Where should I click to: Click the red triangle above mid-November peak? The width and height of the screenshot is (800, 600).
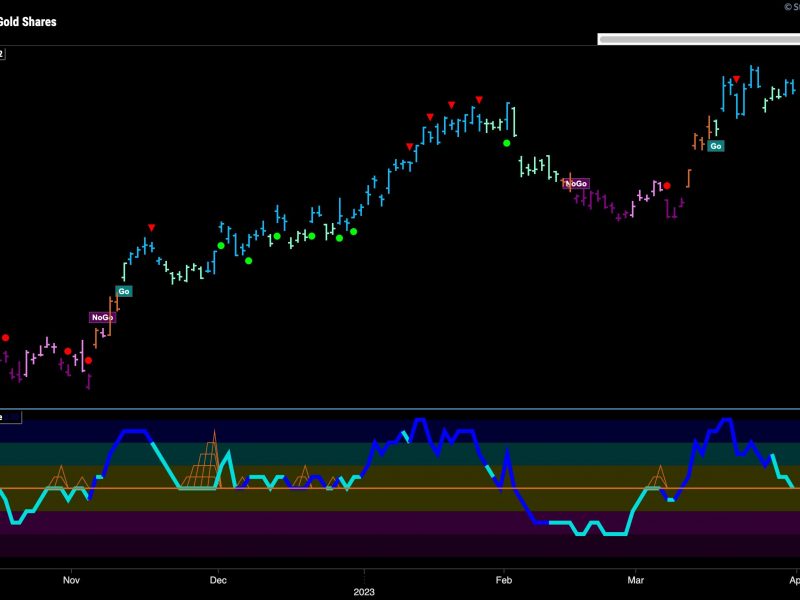(x=152, y=228)
